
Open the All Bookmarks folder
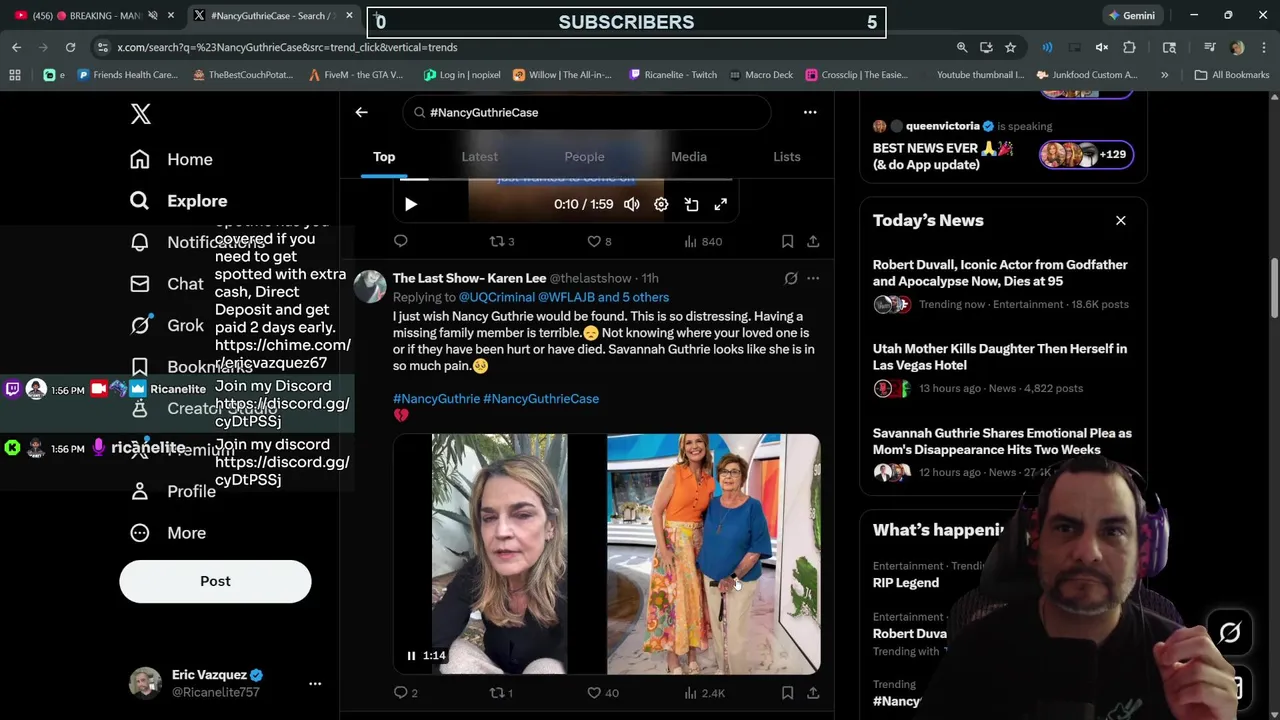[1232, 75]
